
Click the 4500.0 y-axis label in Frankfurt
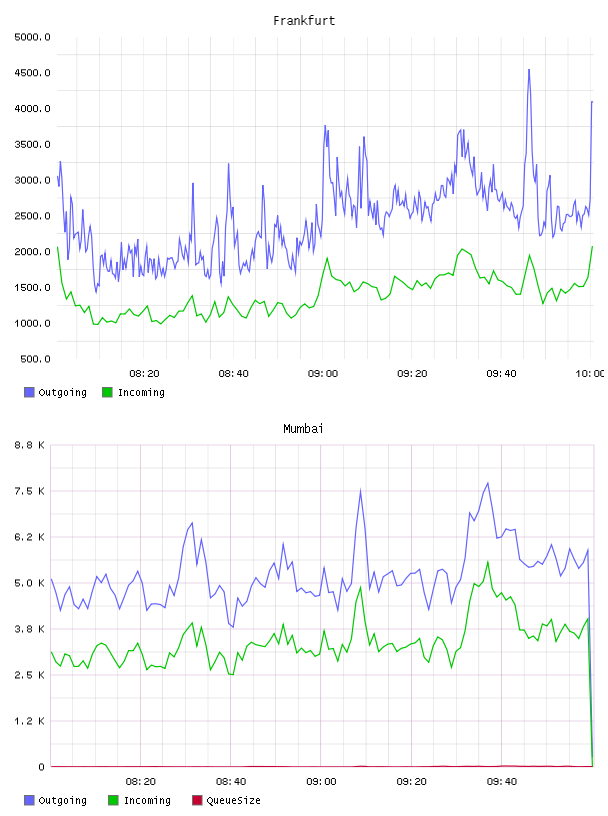coord(32,73)
